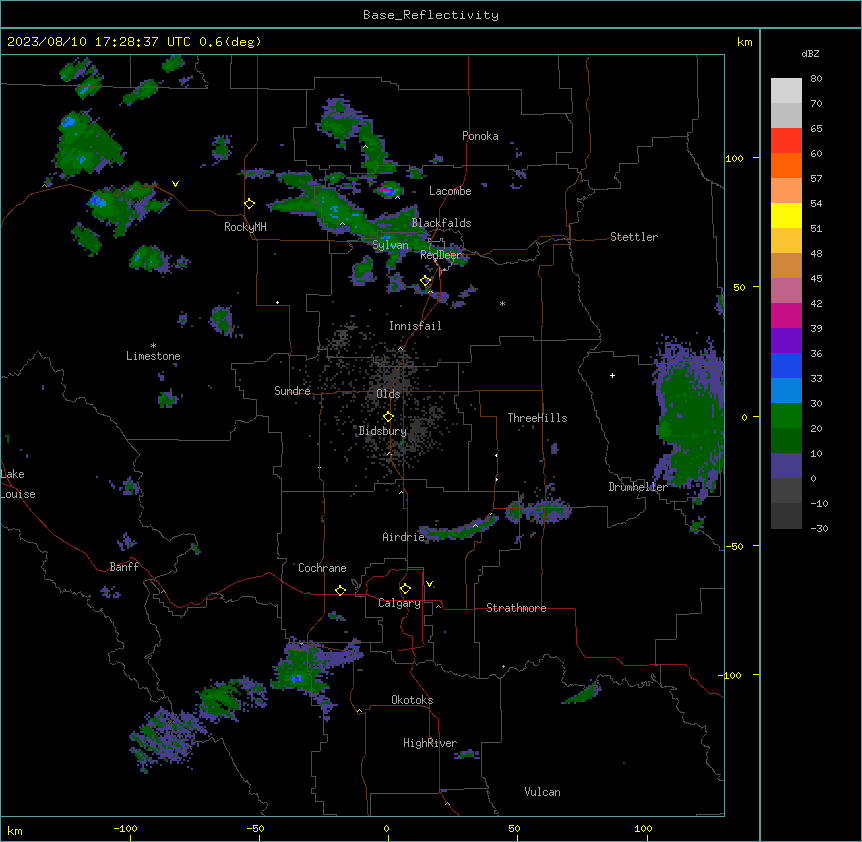Click the Blackfalds town label
Image resolution: width=862 pixels, height=842 pixels.
pyautogui.click(x=441, y=223)
